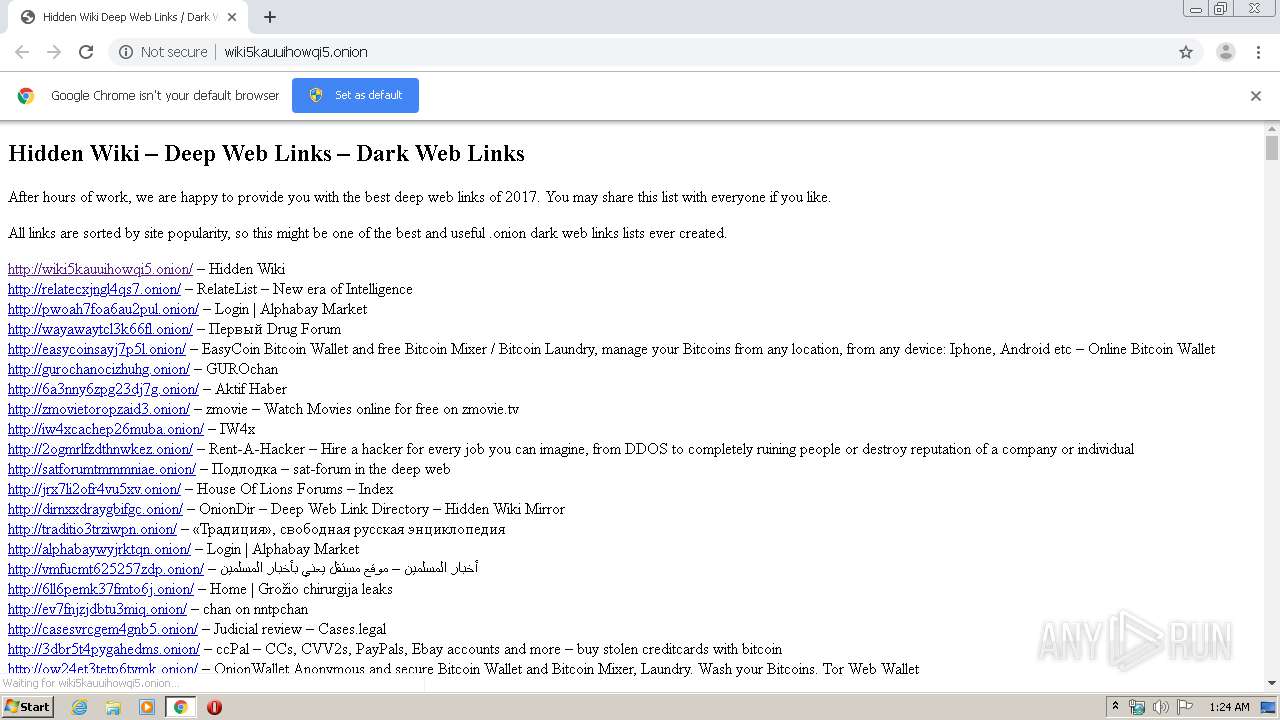Go forward to the next page
This screenshot has height=720, width=1280.
pyautogui.click(x=54, y=52)
